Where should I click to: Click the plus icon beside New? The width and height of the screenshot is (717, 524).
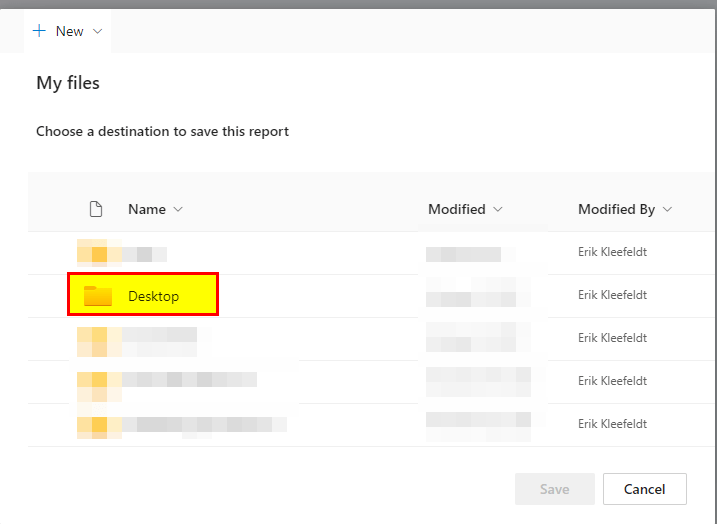point(40,31)
